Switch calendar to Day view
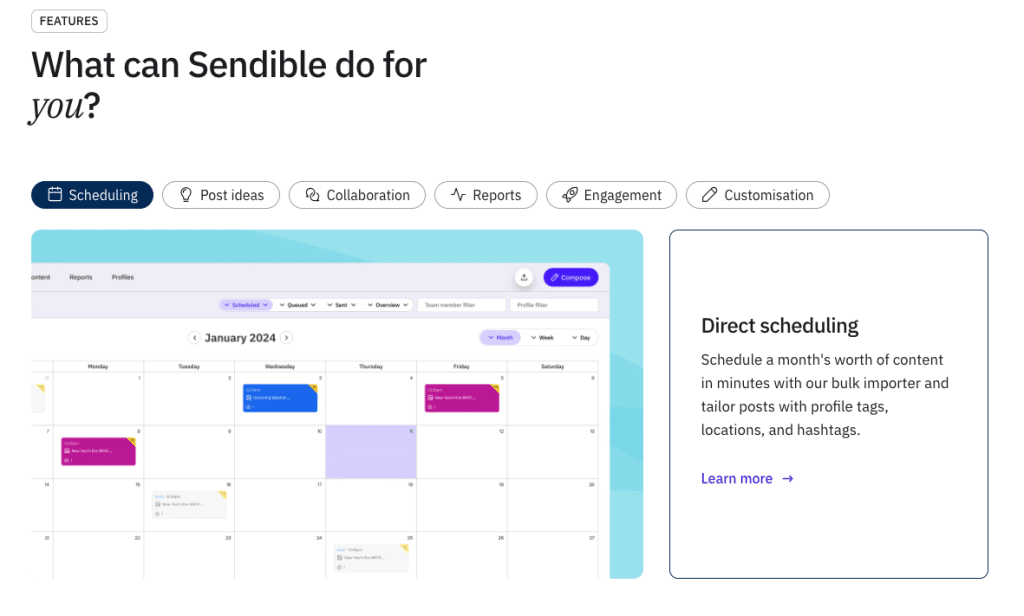 581,338
